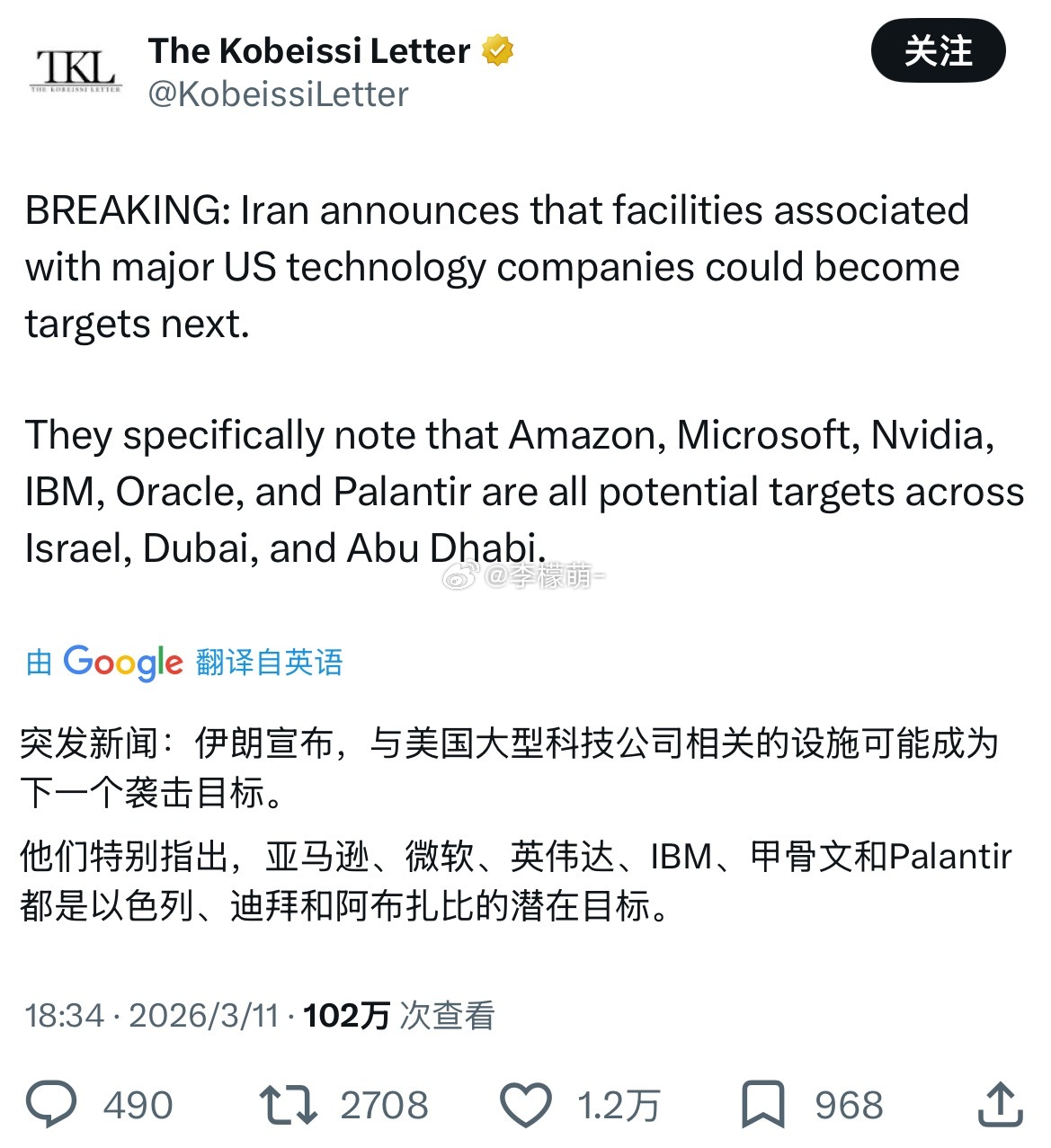The width and height of the screenshot is (1051, 1148).
Task: Open the share upload icon
Action: (1001, 1105)
